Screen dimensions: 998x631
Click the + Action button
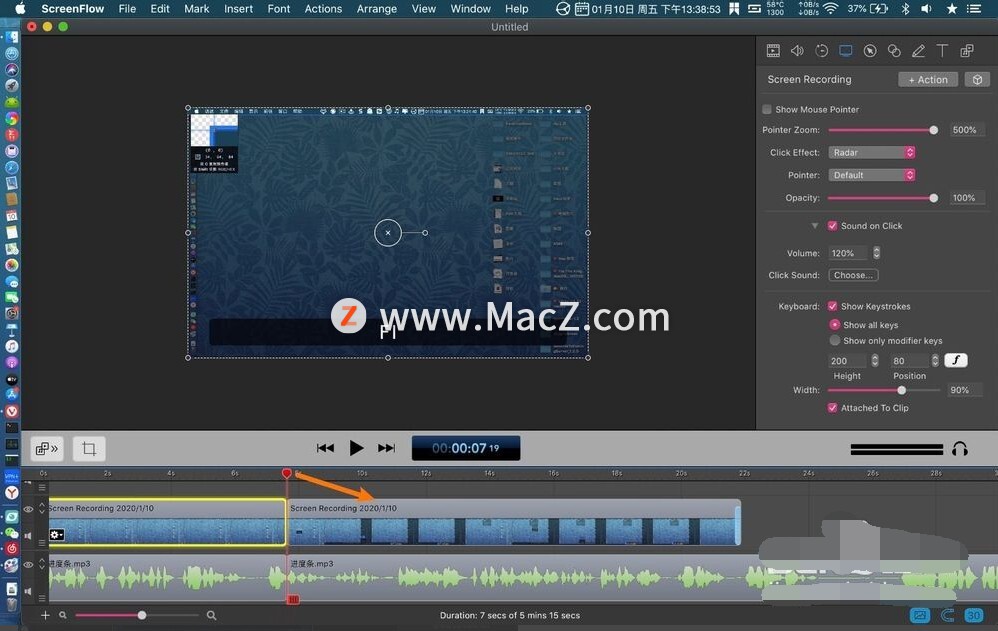tap(928, 80)
